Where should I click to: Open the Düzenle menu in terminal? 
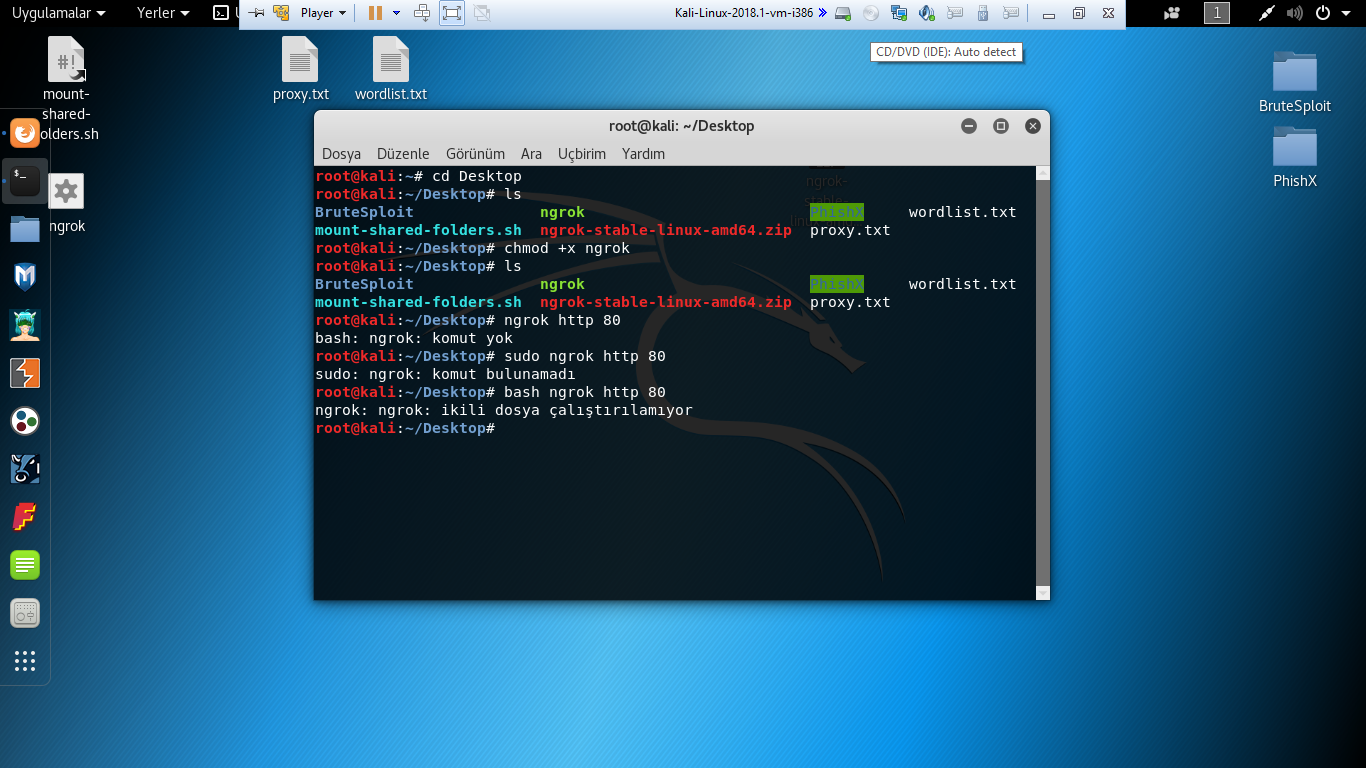coord(403,154)
